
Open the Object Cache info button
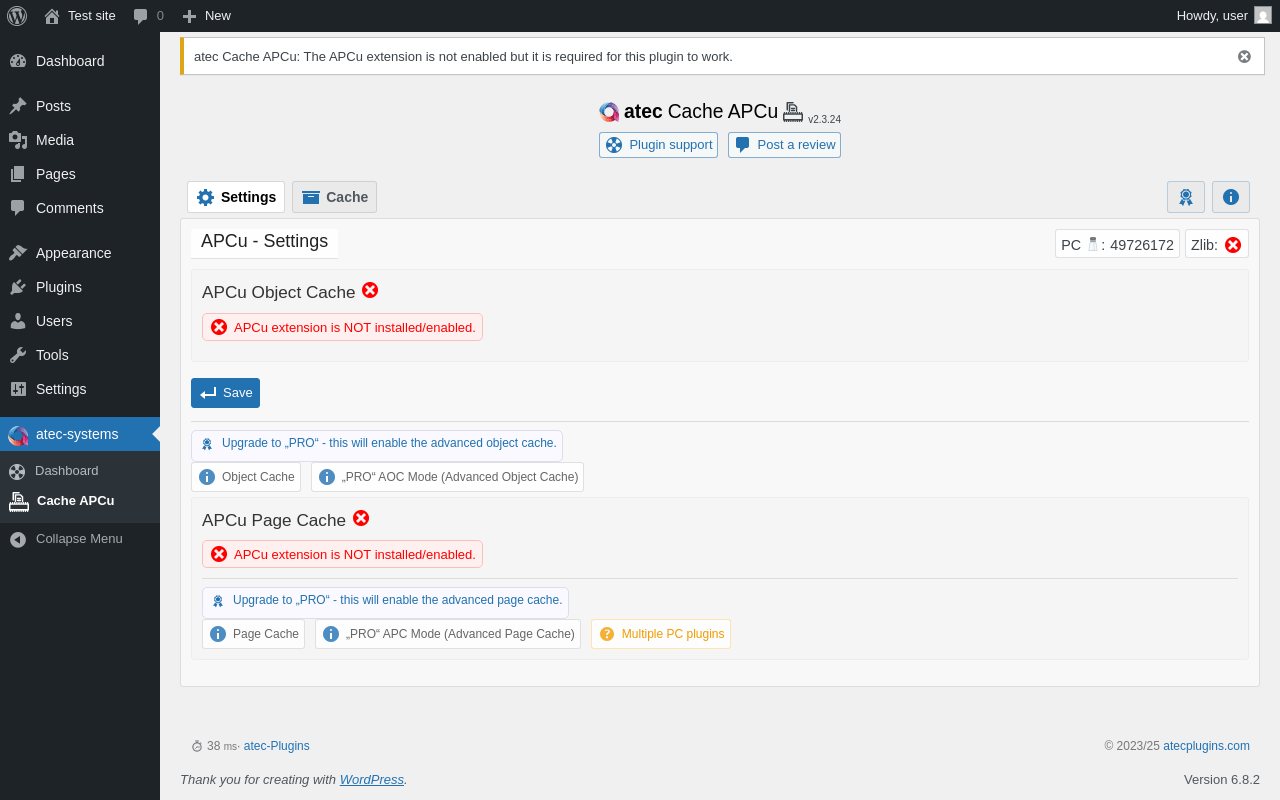point(246,477)
